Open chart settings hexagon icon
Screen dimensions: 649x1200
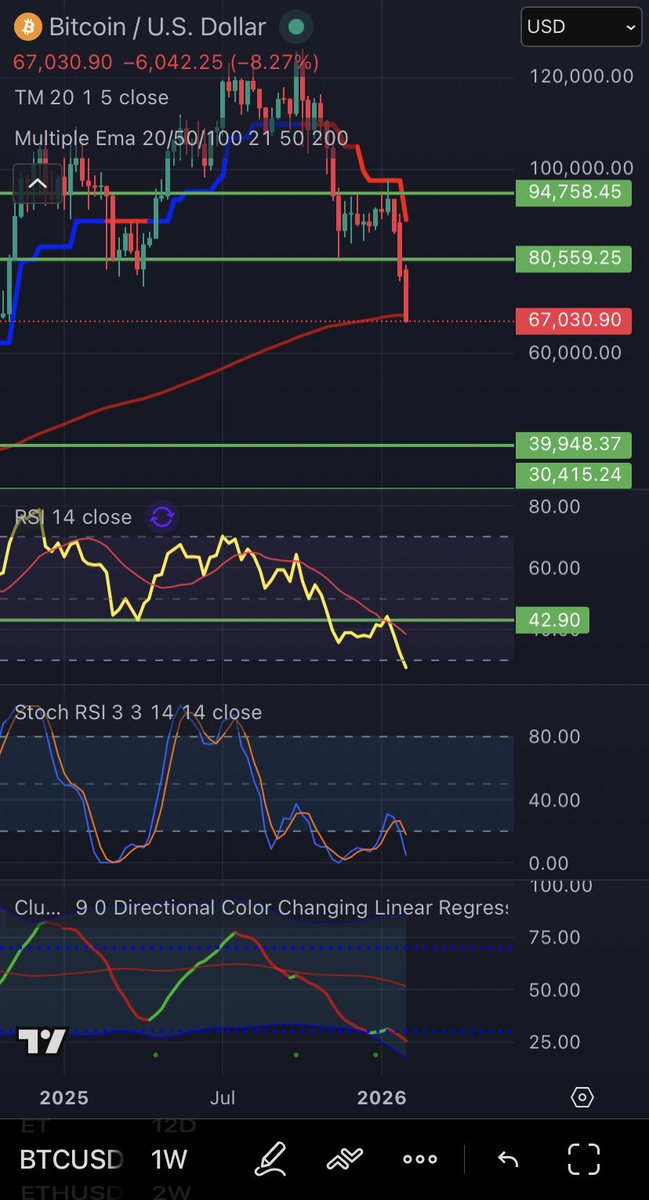[582, 1097]
